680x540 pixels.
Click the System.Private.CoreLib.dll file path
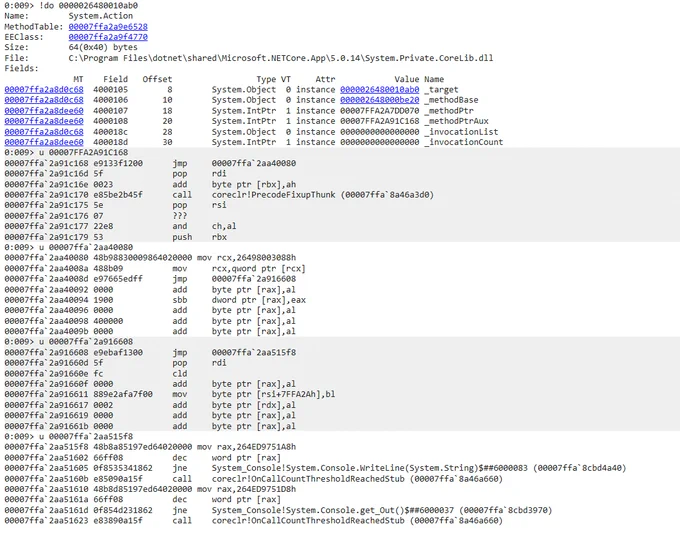point(281,58)
